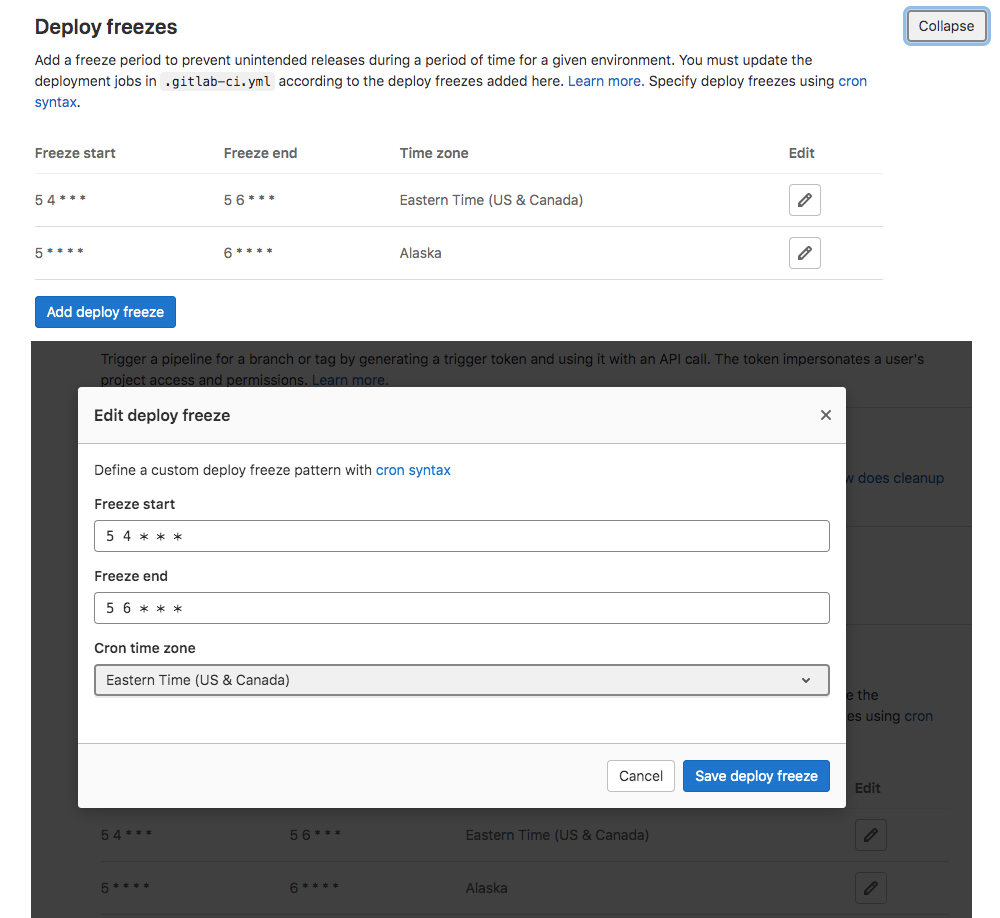Click the edit icon next to the background Alaska row
Viewport: 1000px width, 918px height.
(x=870, y=887)
